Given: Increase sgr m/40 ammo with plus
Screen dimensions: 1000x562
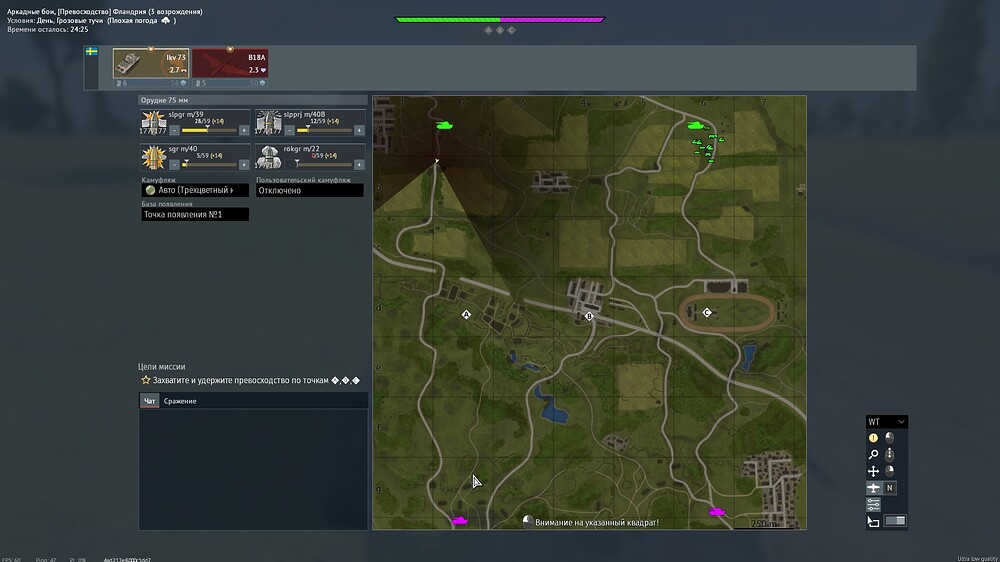Looking at the screenshot, I should coord(244,165).
